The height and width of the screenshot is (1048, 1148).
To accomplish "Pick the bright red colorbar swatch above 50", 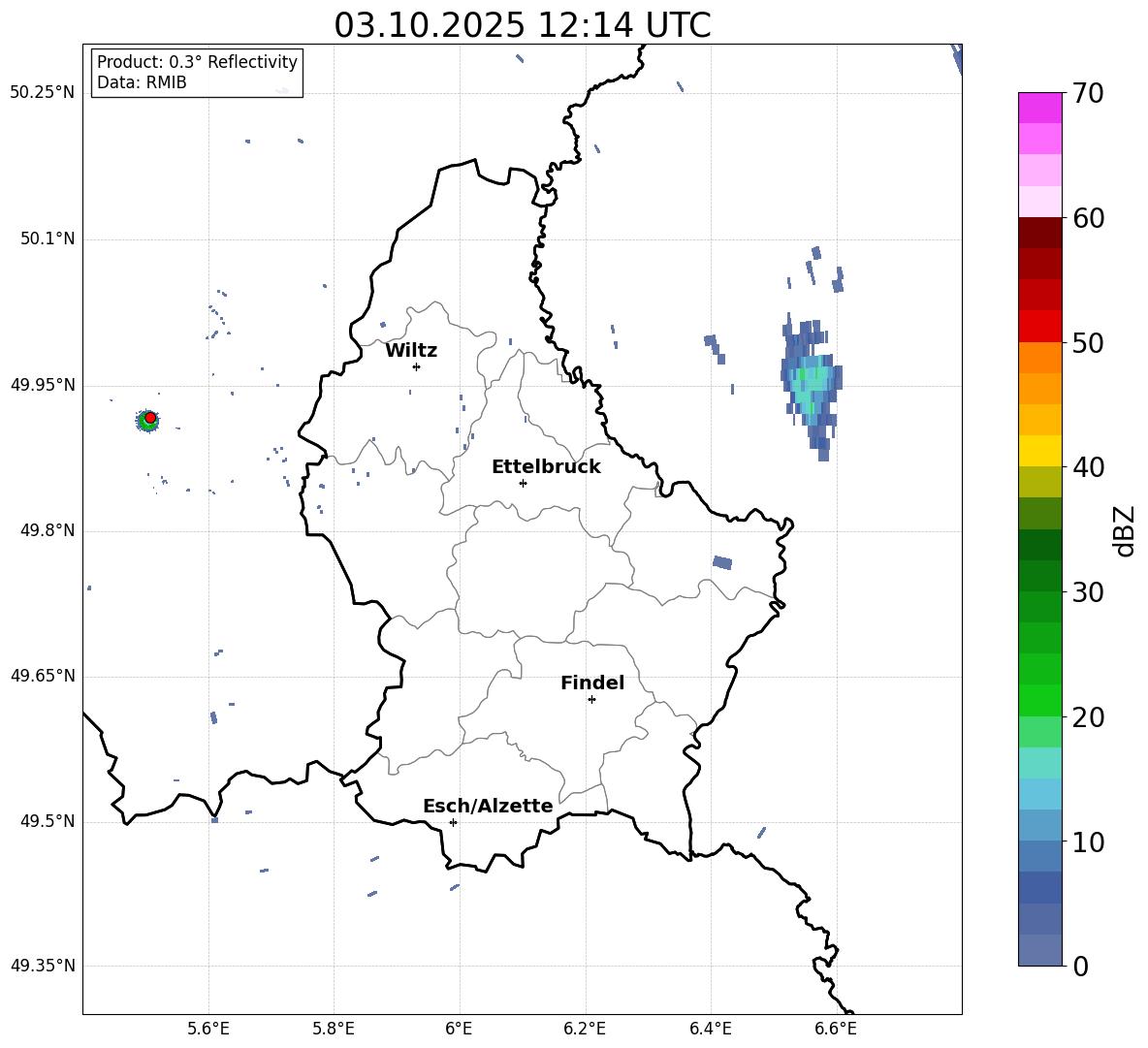I will pyautogui.click(x=1039, y=327).
